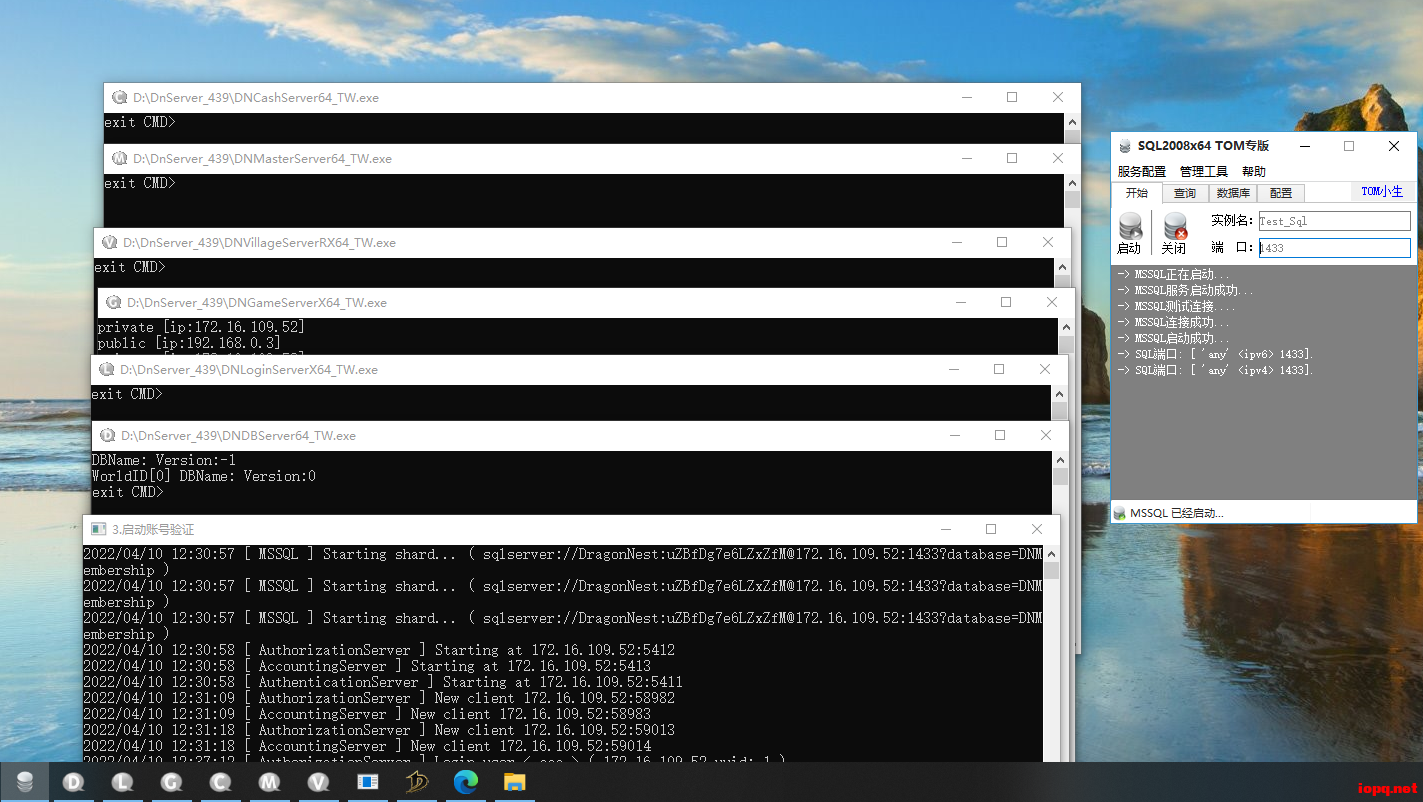Click AuthenticationServer Starting at 172.16.109.52:5411 line
Viewport: 1423px width, 802px height.
383,682
